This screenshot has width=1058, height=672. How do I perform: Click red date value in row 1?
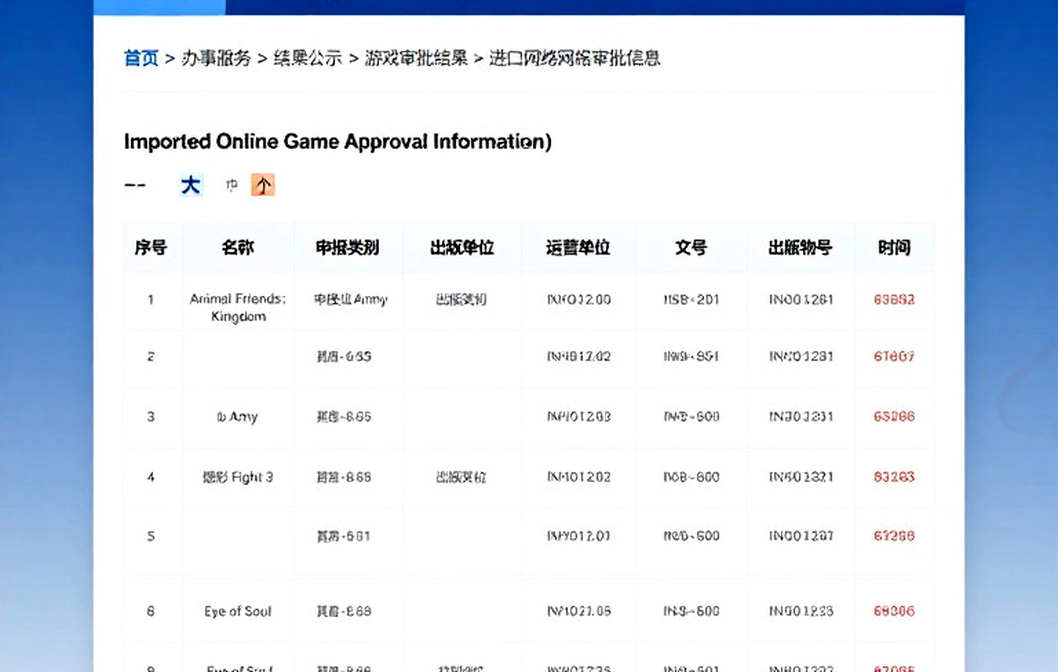[894, 300]
